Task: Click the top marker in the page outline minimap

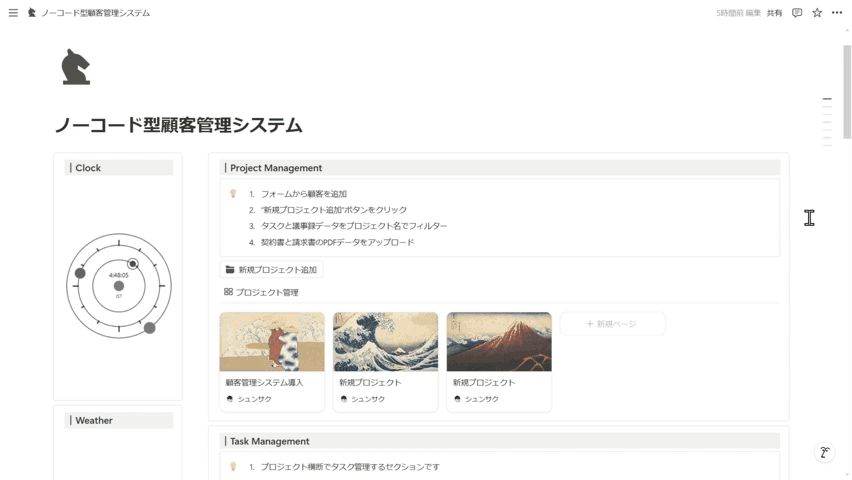Action: [827, 99]
